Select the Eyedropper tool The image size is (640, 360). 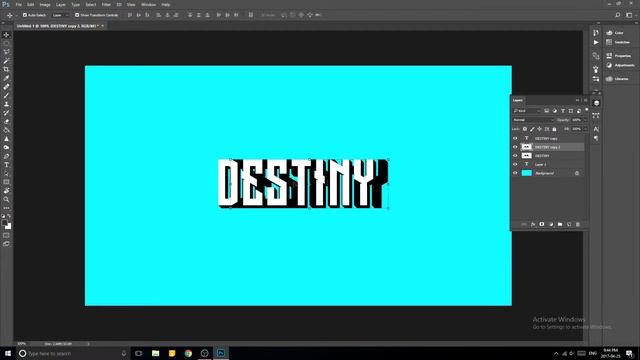click(6, 78)
